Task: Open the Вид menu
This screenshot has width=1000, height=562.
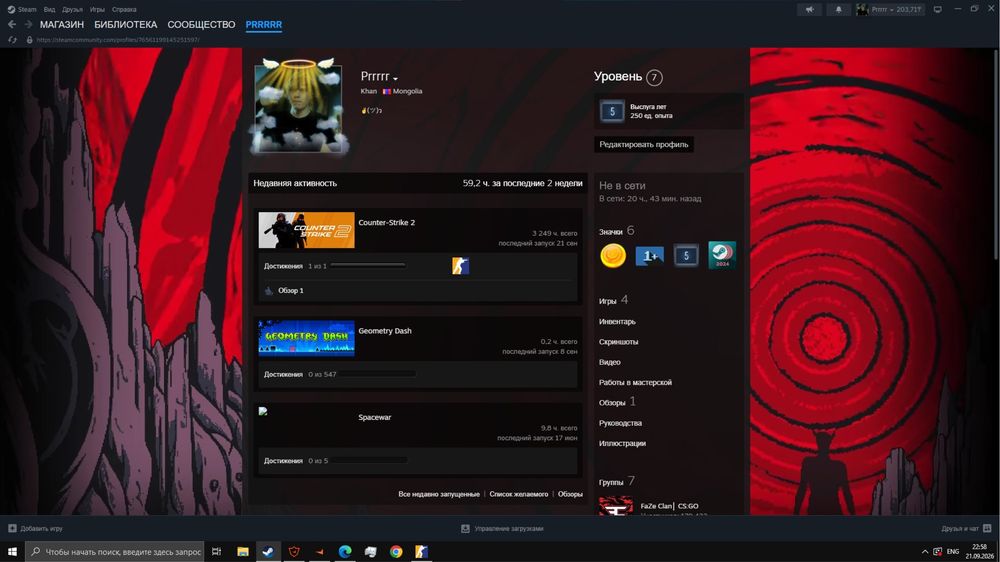Action: point(49,10)
